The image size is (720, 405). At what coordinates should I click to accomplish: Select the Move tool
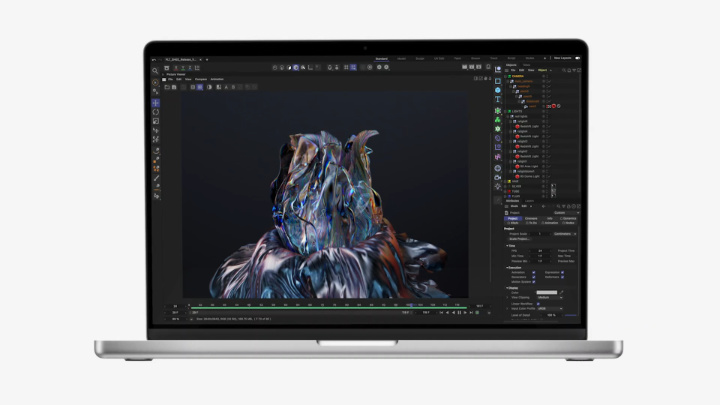[156, 103]
